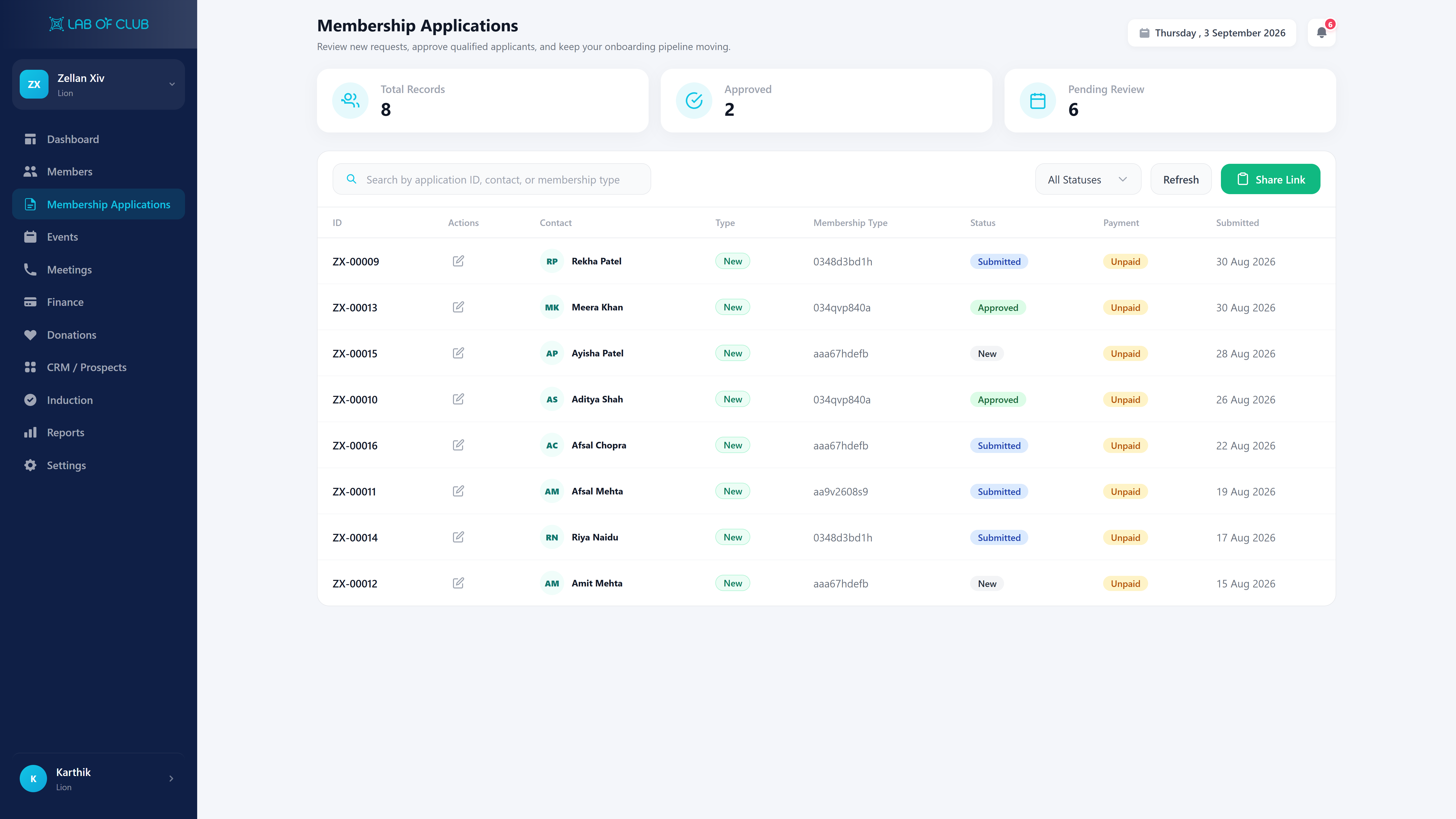Click the Approved status badge for ZX-00010

pos(998,400)
